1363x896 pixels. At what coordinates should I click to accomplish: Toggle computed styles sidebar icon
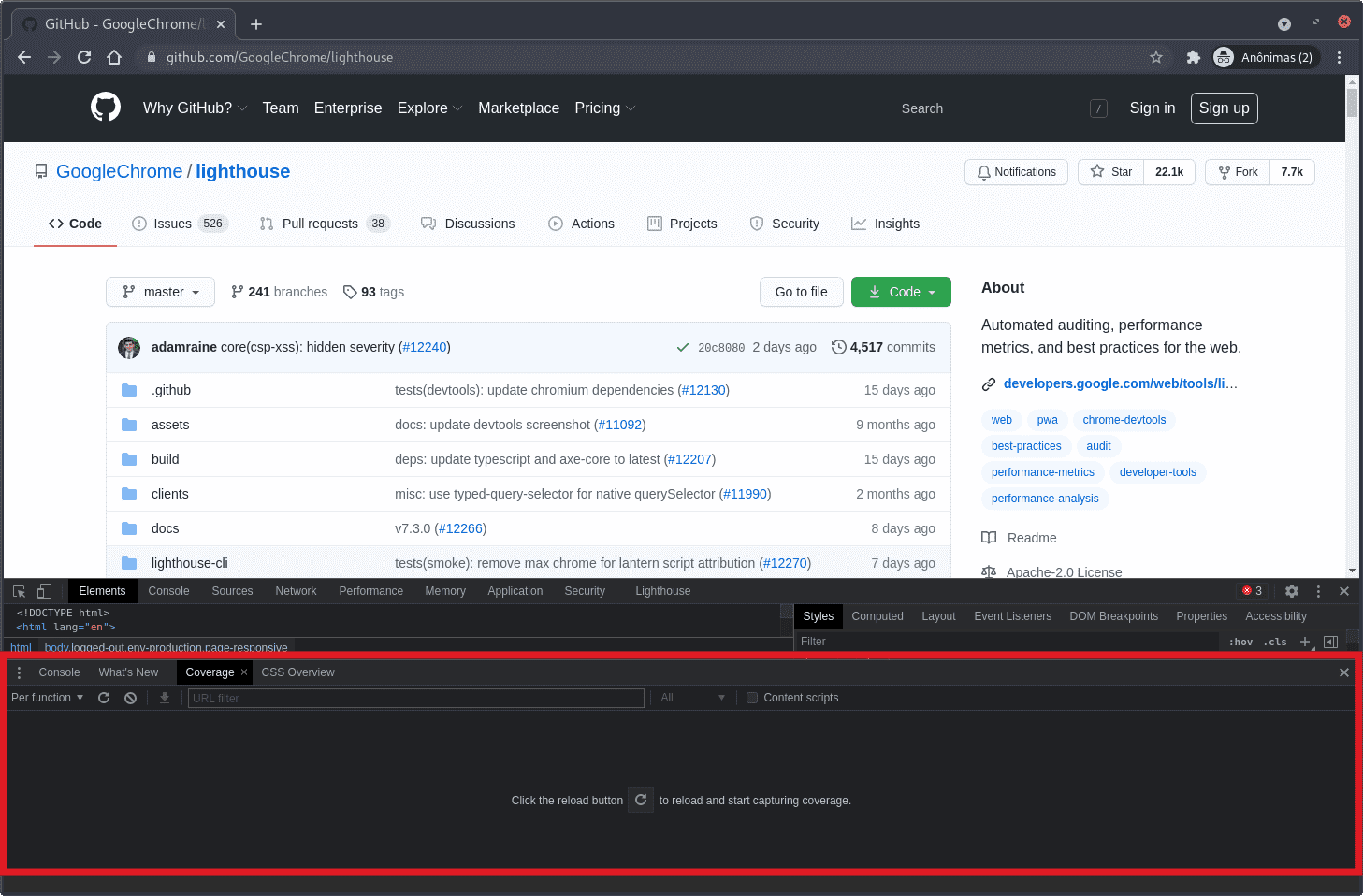tap(1330, 642)
